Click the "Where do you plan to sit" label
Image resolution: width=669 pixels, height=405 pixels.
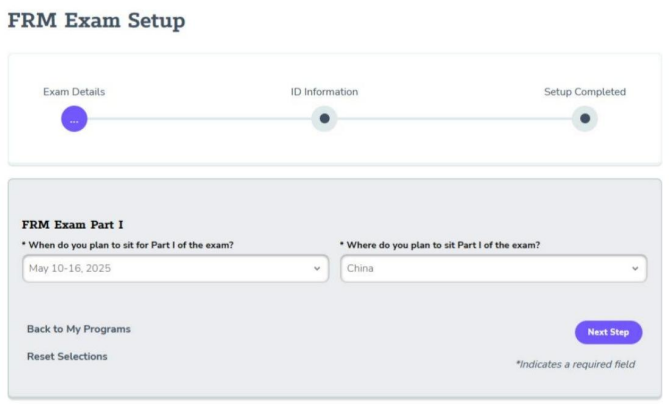440,245
